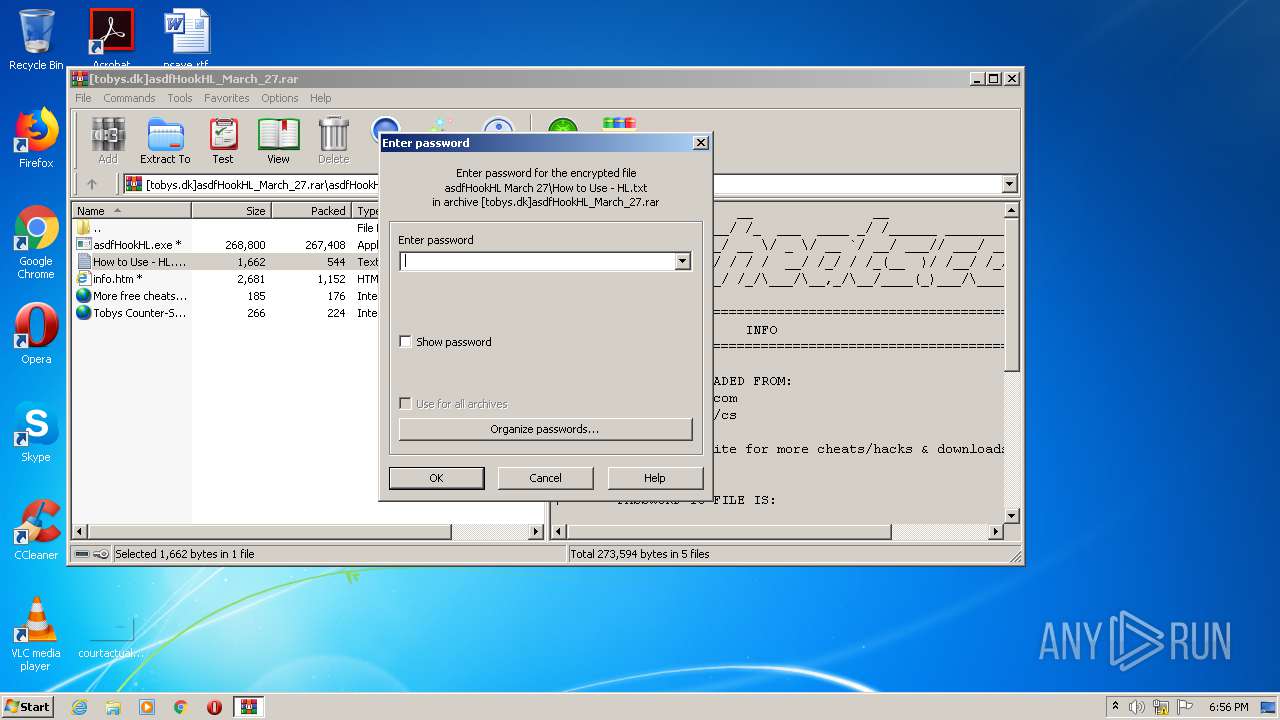
Task: Click Packed column header
Action: click(311, 211)
